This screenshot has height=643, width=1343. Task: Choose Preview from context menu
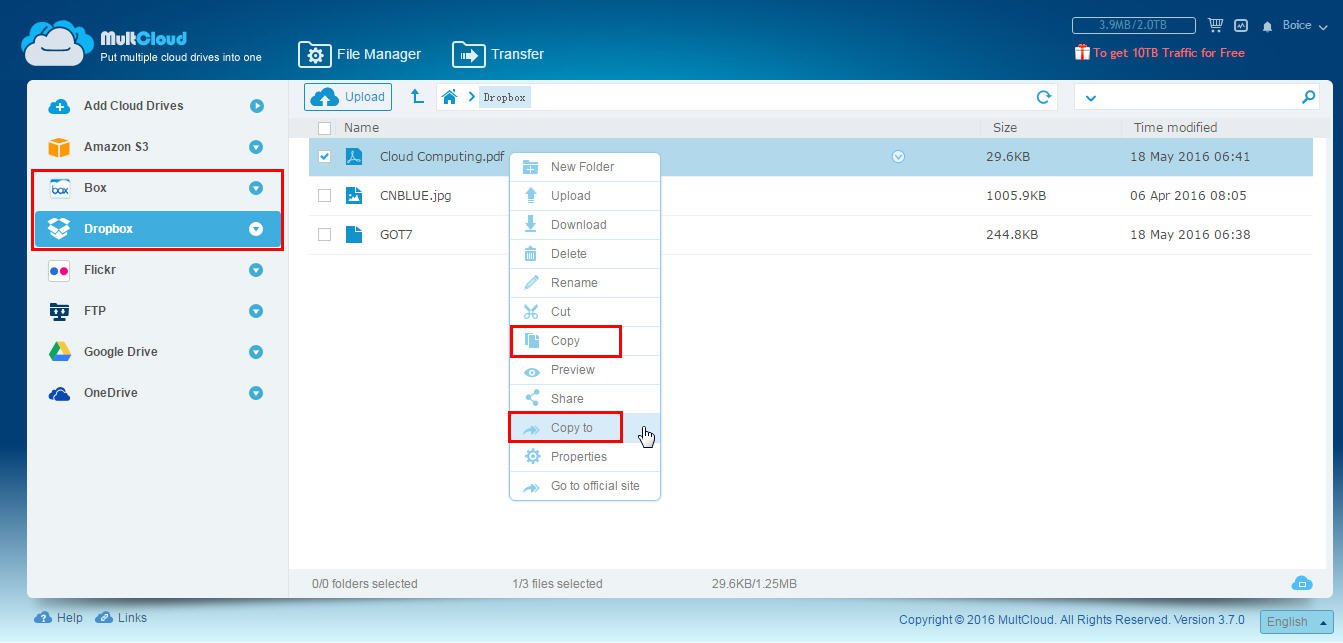585,370
